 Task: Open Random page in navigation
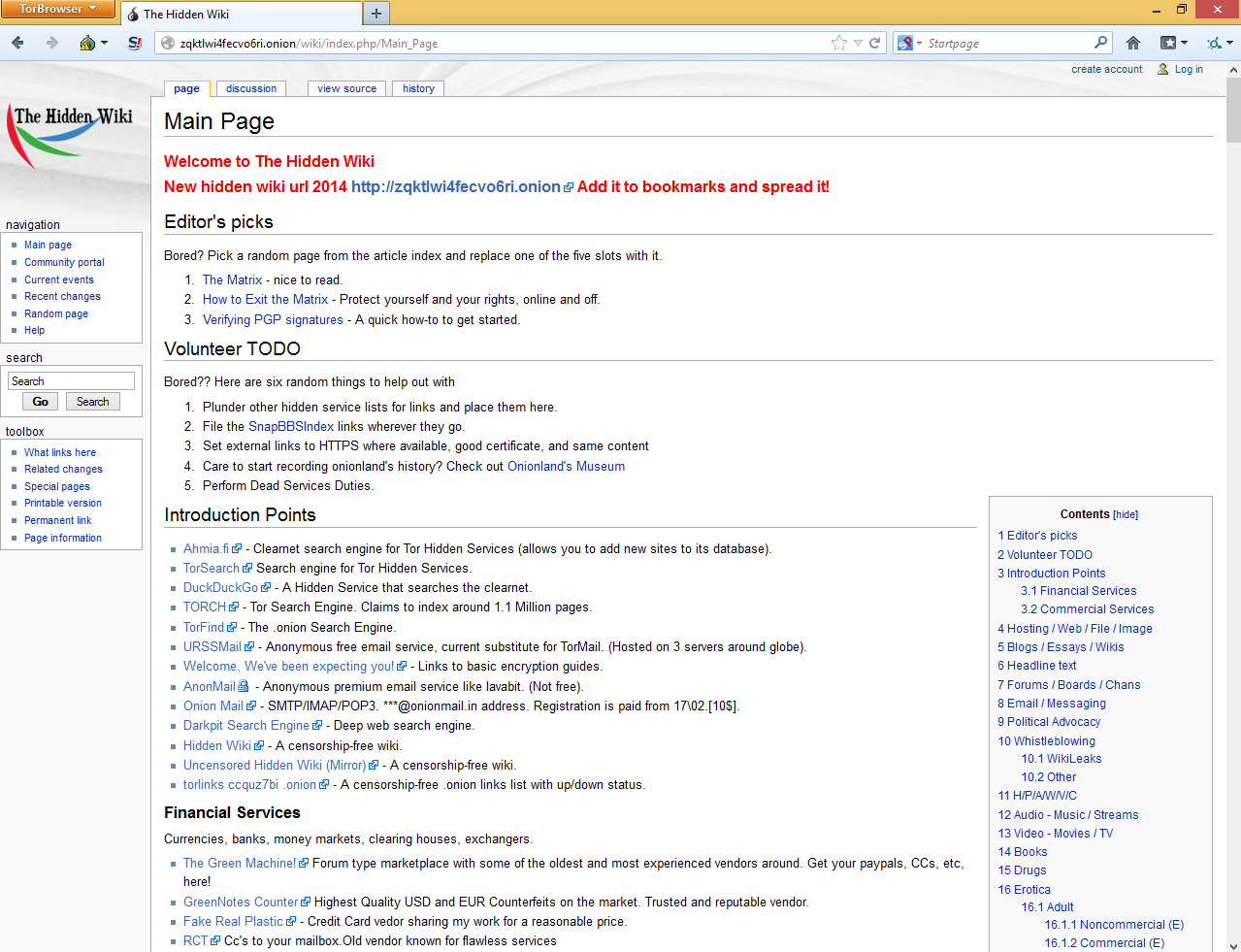[56, 313]
